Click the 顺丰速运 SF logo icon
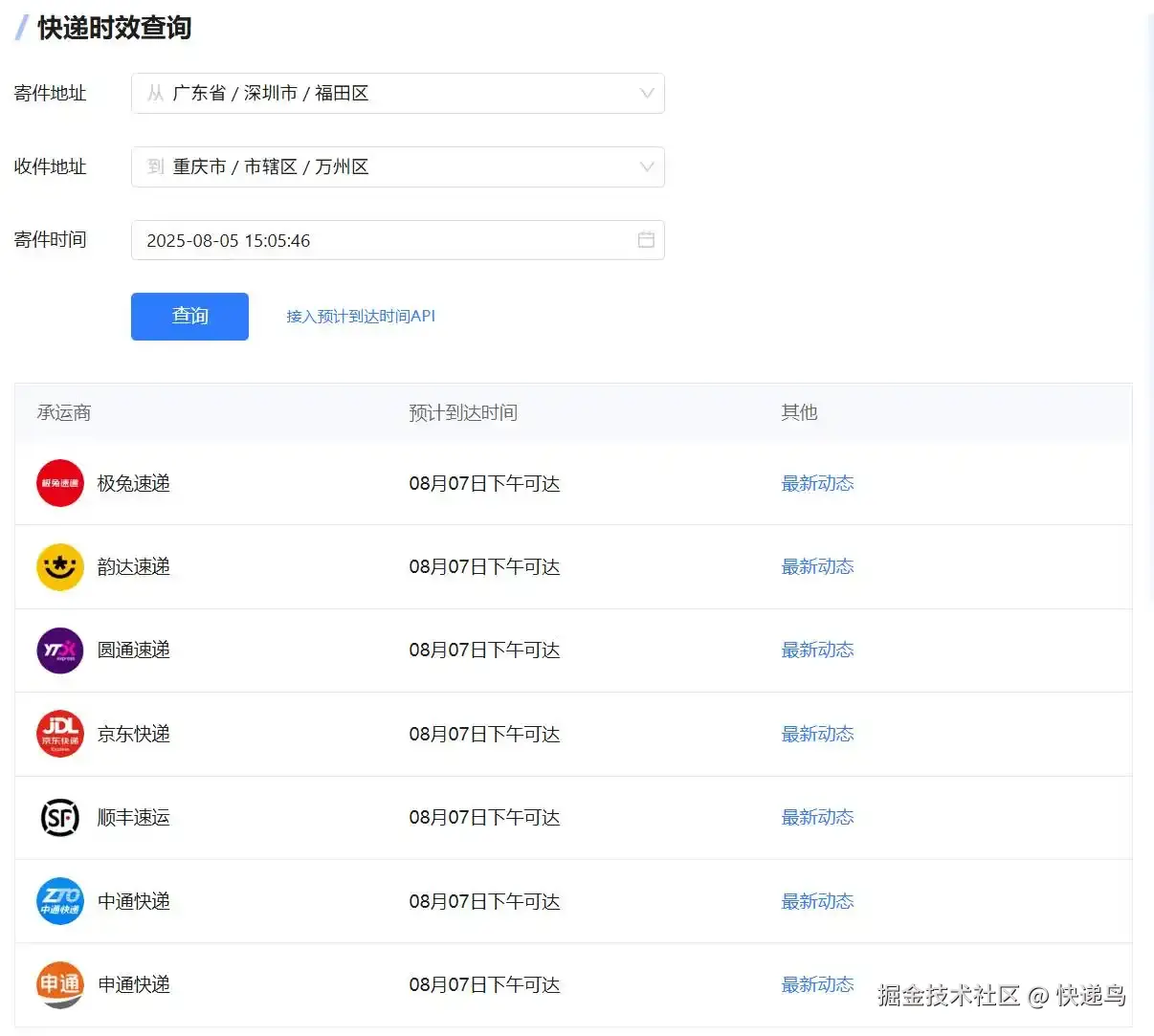Image resolution: width=1154 pixels, height=1036 pixels. click(60, 817)
